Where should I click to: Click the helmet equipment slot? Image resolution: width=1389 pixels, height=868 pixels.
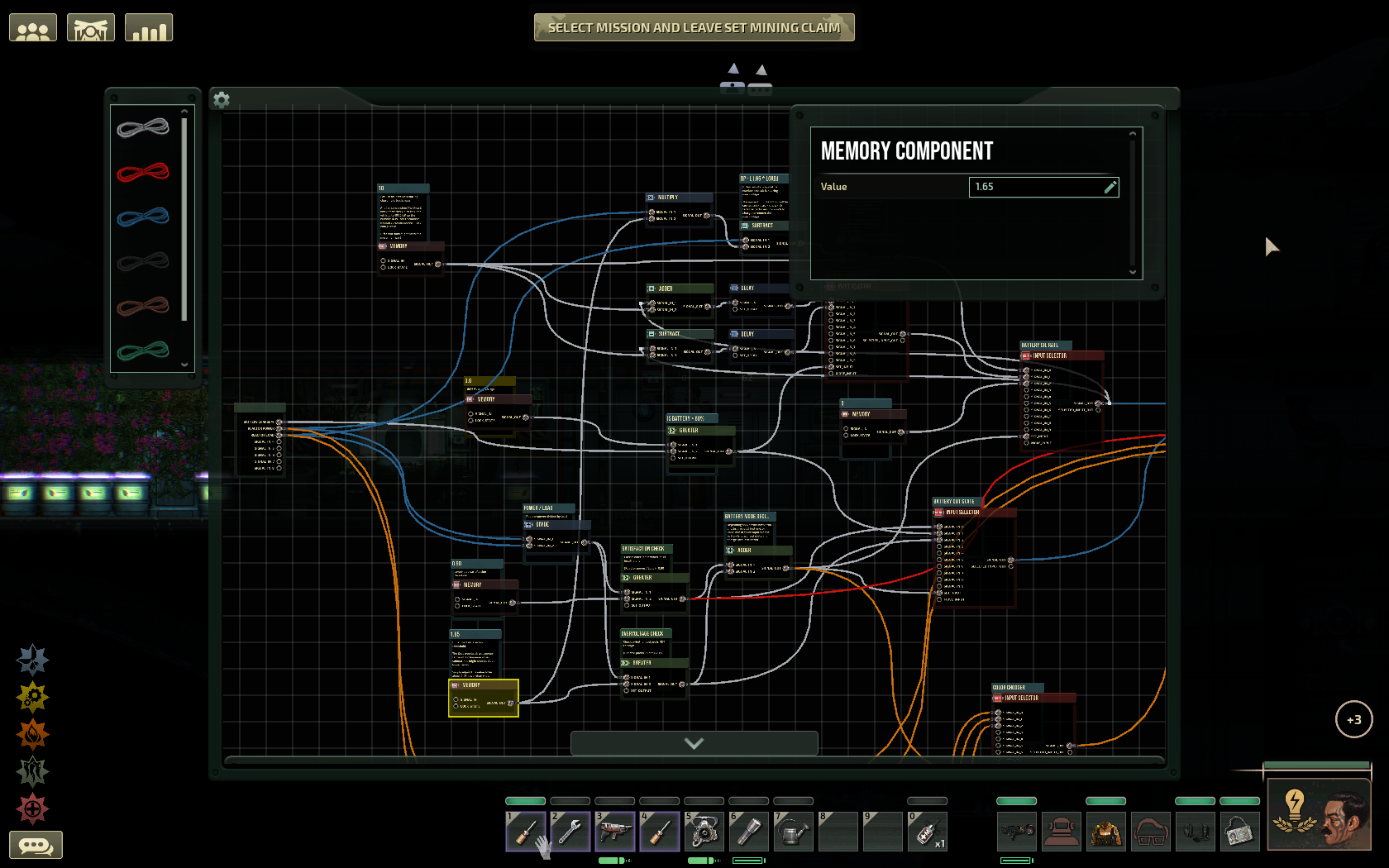(1062, 831)
